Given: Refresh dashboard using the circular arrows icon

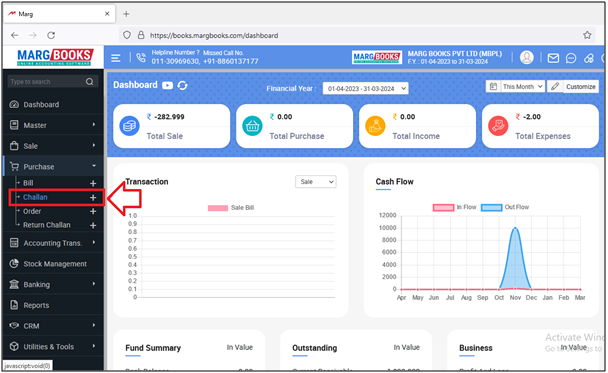Looking at the screenshot, I should [x=182, y=85].
